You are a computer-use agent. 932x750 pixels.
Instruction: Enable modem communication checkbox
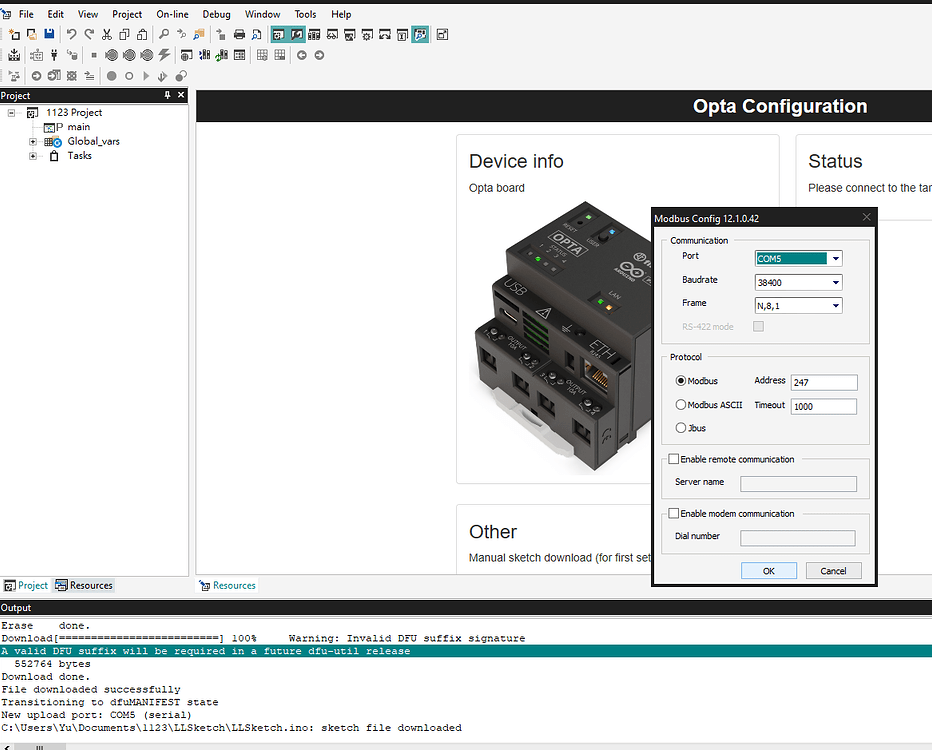tap(673, 513)
